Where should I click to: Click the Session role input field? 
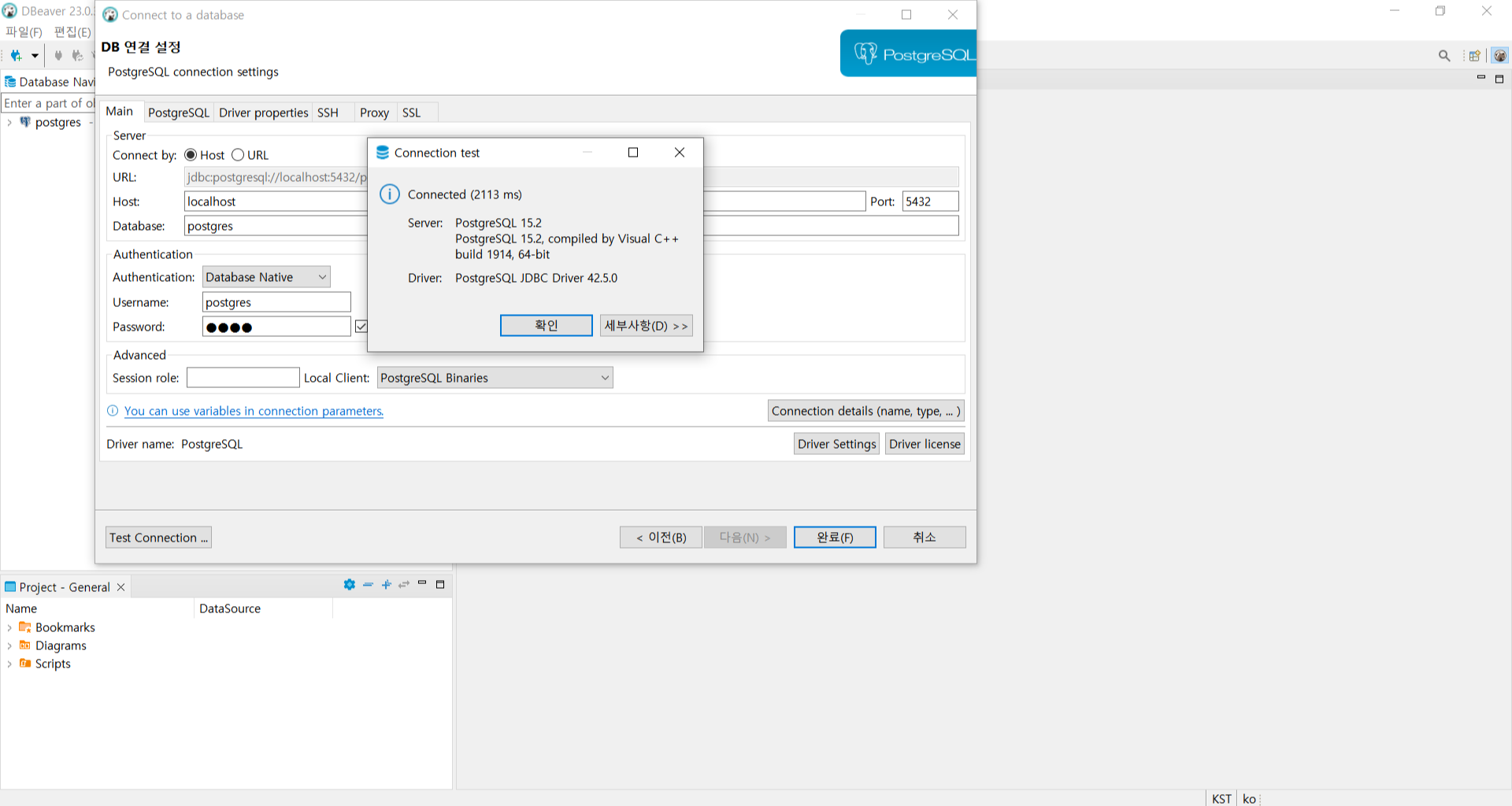click(243, 378)
